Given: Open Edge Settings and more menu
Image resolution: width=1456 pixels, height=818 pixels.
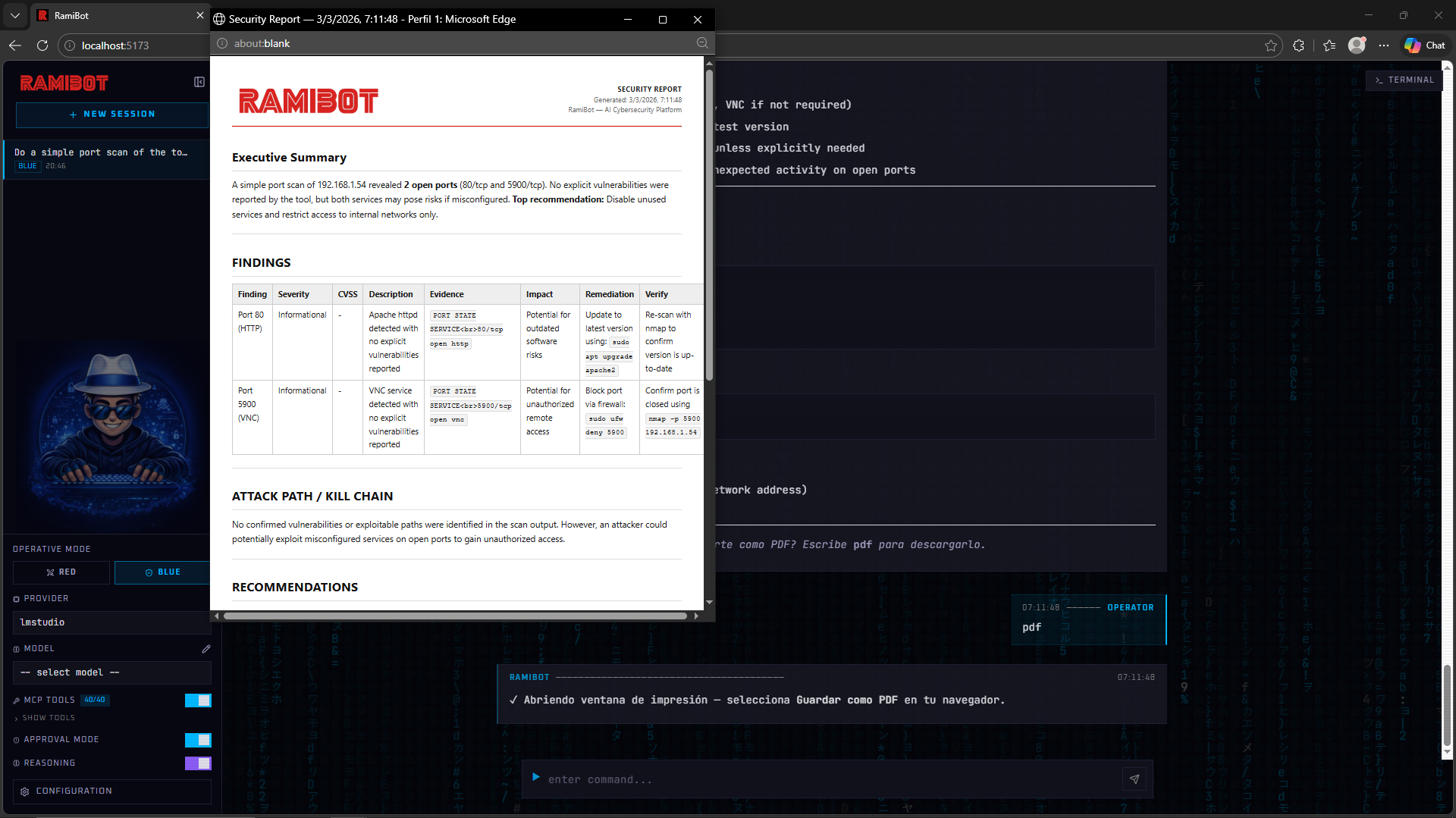Looking at the screenshot, I should pos(1384,45).
